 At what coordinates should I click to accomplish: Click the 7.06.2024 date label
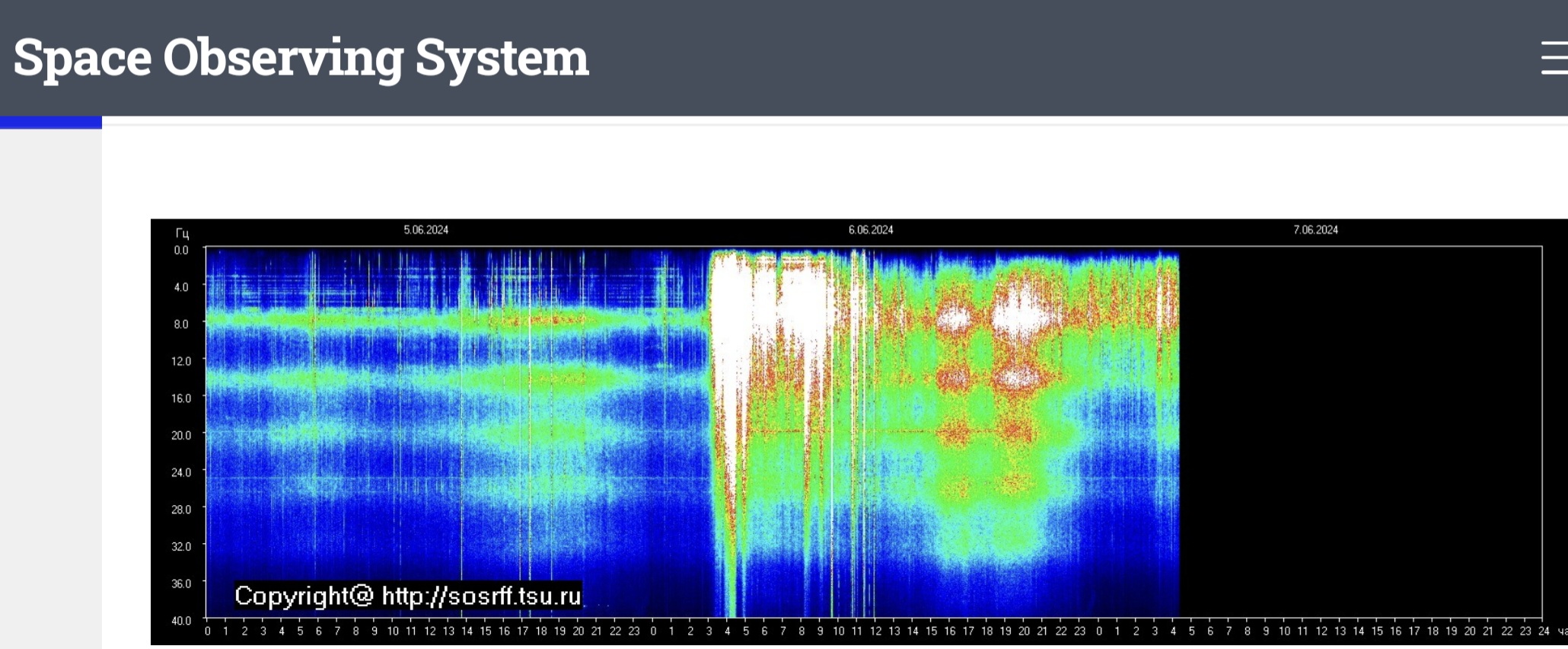click(x=1315, y=229)
